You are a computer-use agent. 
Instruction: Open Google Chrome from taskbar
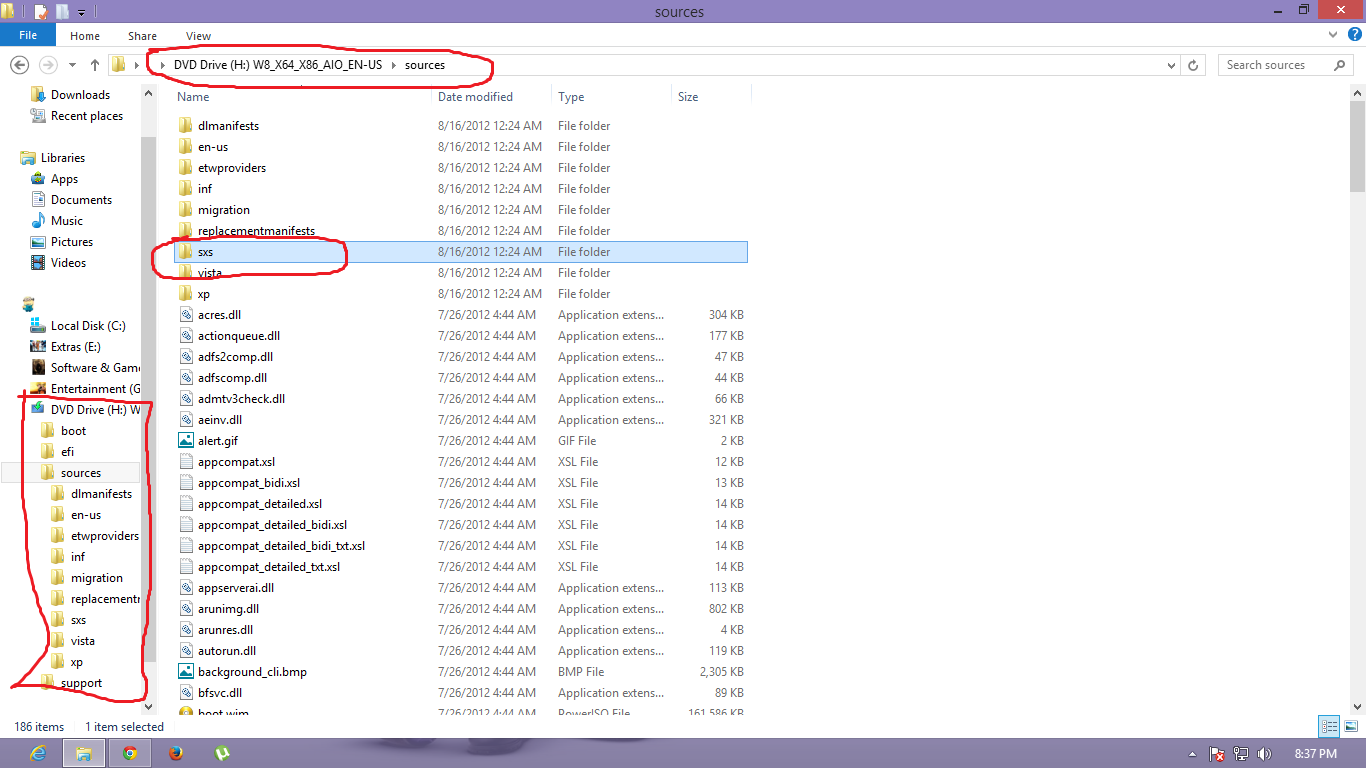point(130,753)
